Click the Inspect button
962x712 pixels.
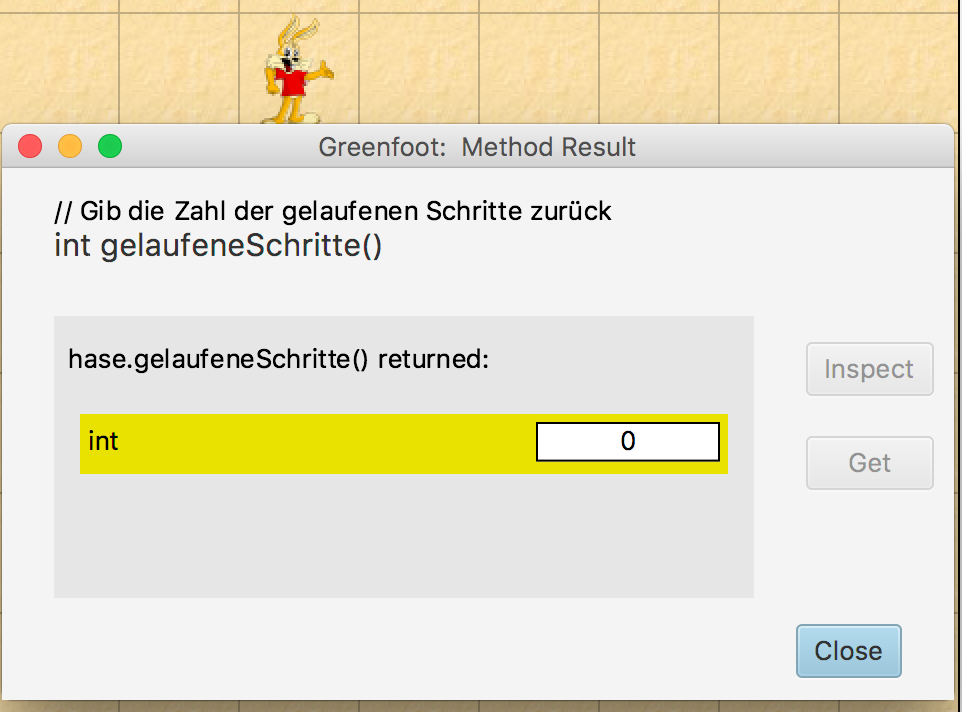[868, 369]
